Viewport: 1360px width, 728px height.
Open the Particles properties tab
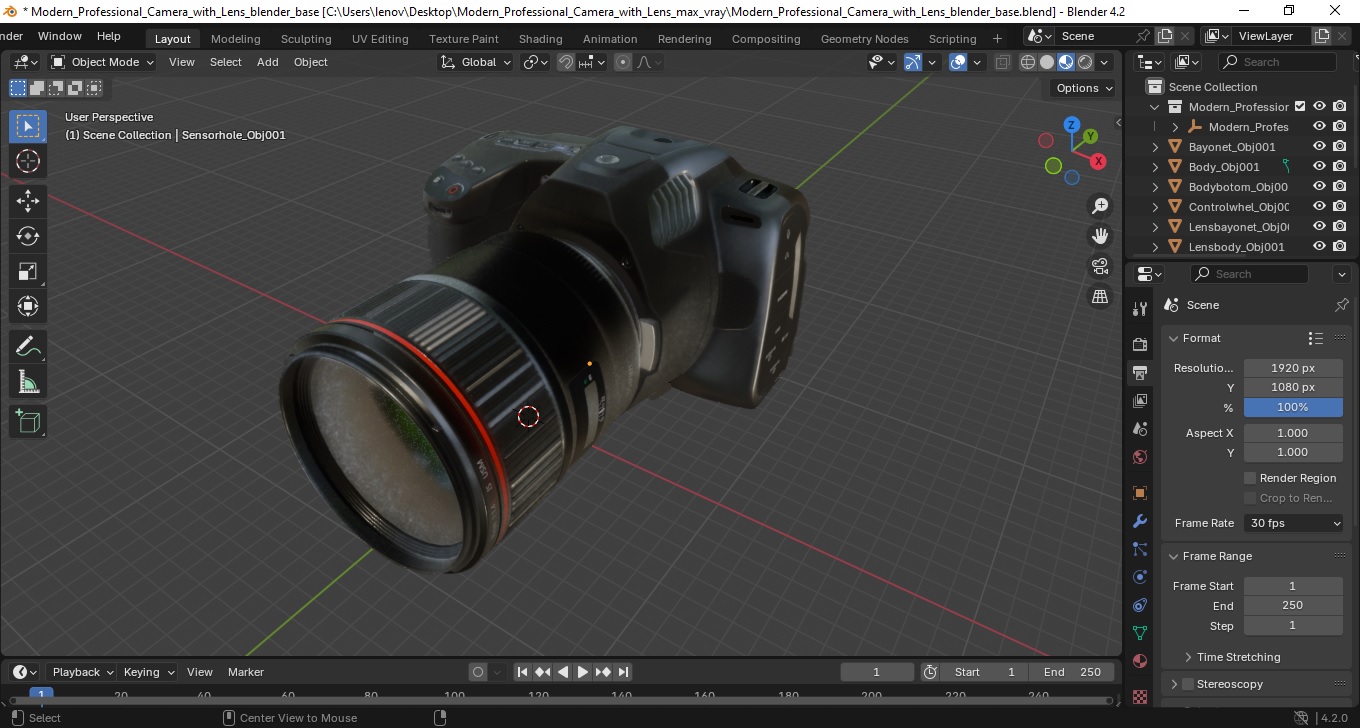pos(1139,549)
